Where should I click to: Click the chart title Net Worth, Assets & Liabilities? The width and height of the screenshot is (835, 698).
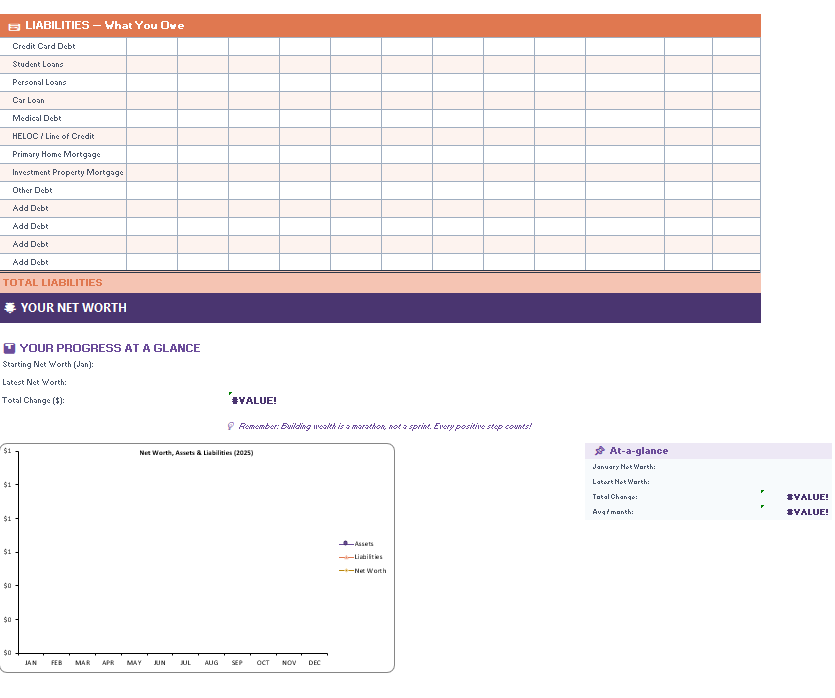point(199,451)
